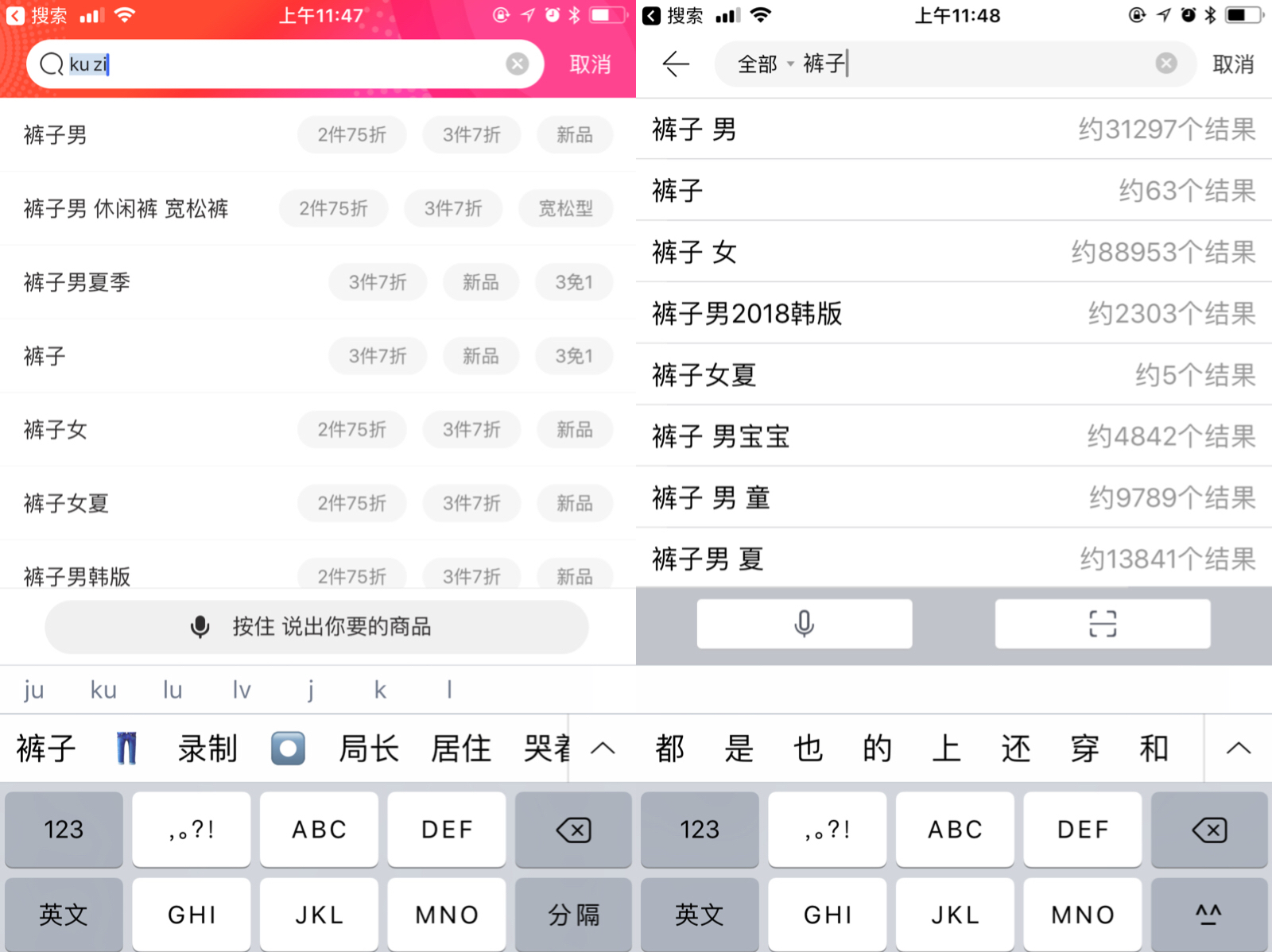Select the jeans emoji candidate

pyautogui.click(x=127, y=749)
